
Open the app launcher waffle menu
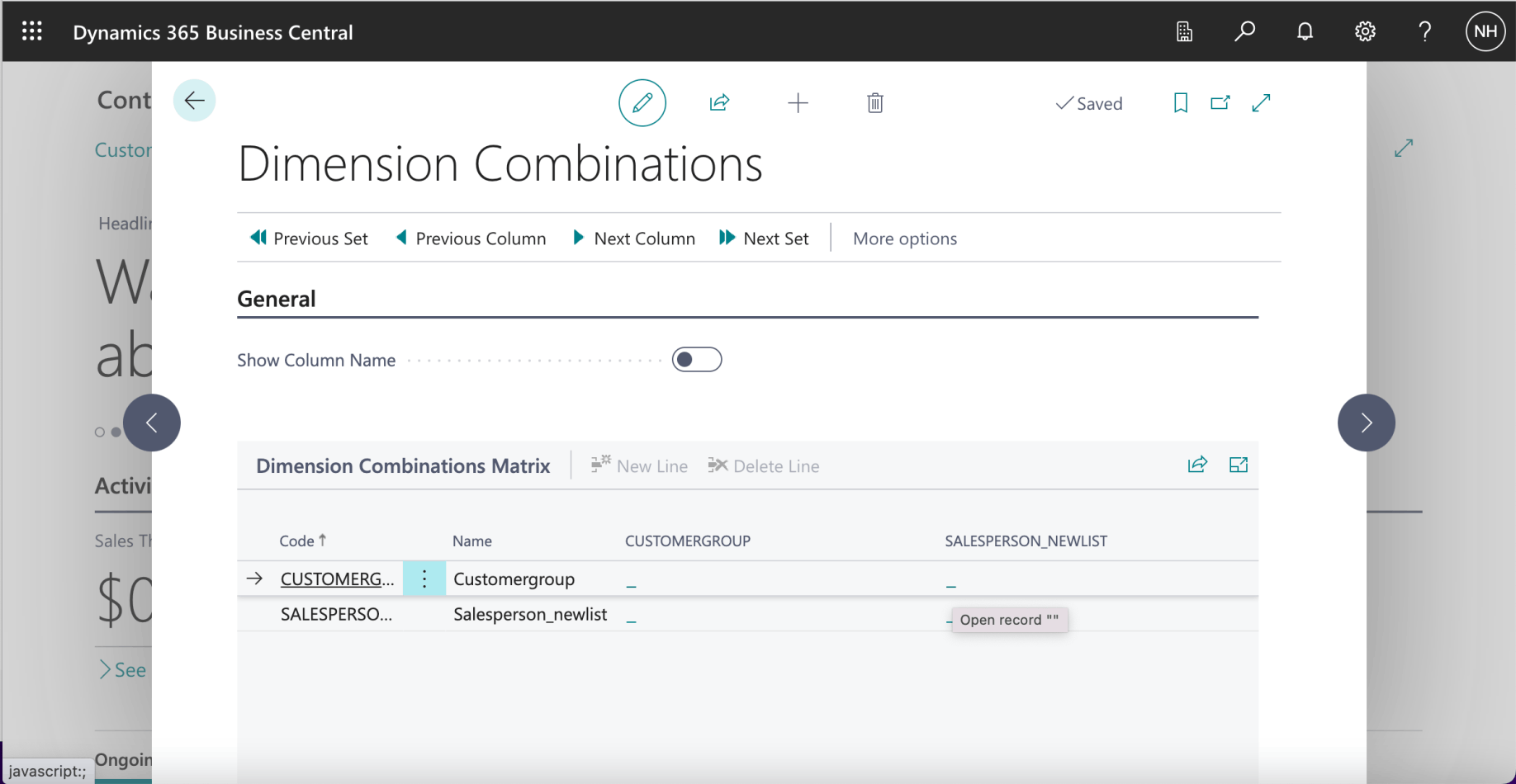(x=32, y=32)
